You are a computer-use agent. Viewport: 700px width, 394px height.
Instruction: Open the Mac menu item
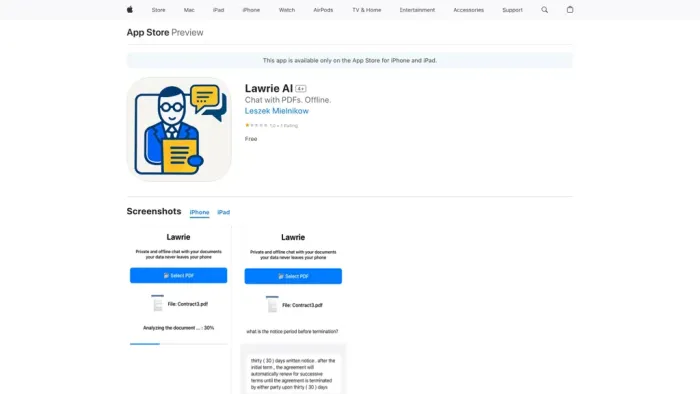pos(189,10)
